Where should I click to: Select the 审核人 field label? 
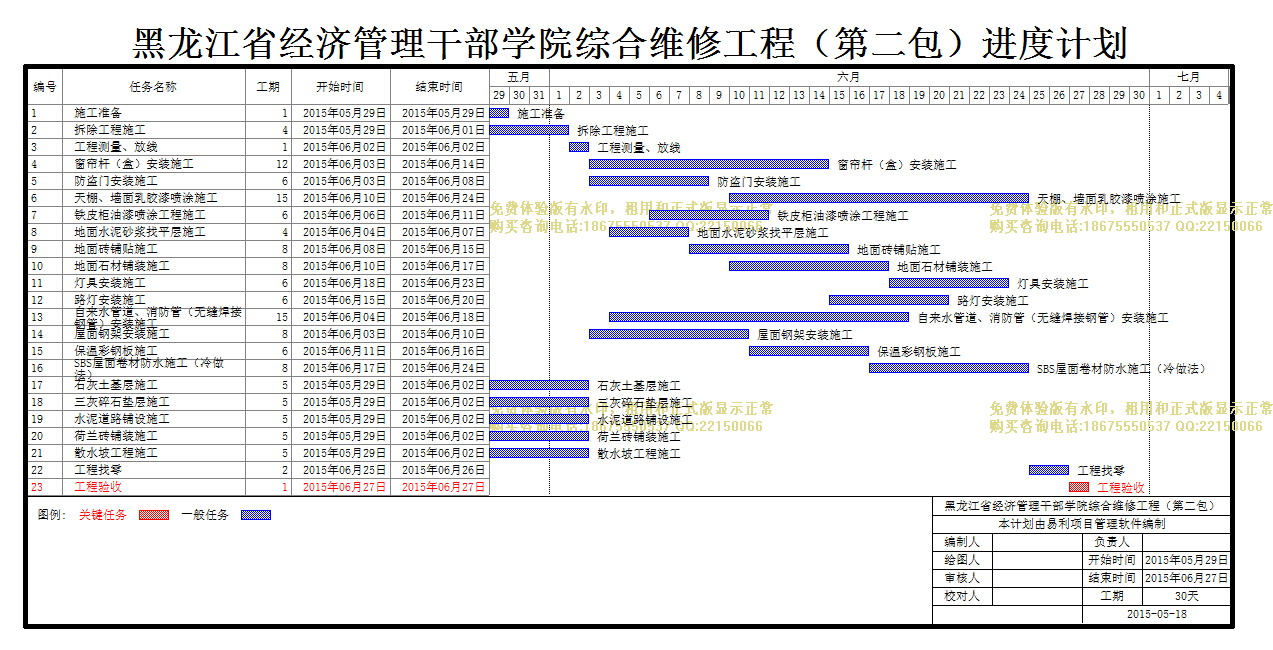click(x=962, y=578)
